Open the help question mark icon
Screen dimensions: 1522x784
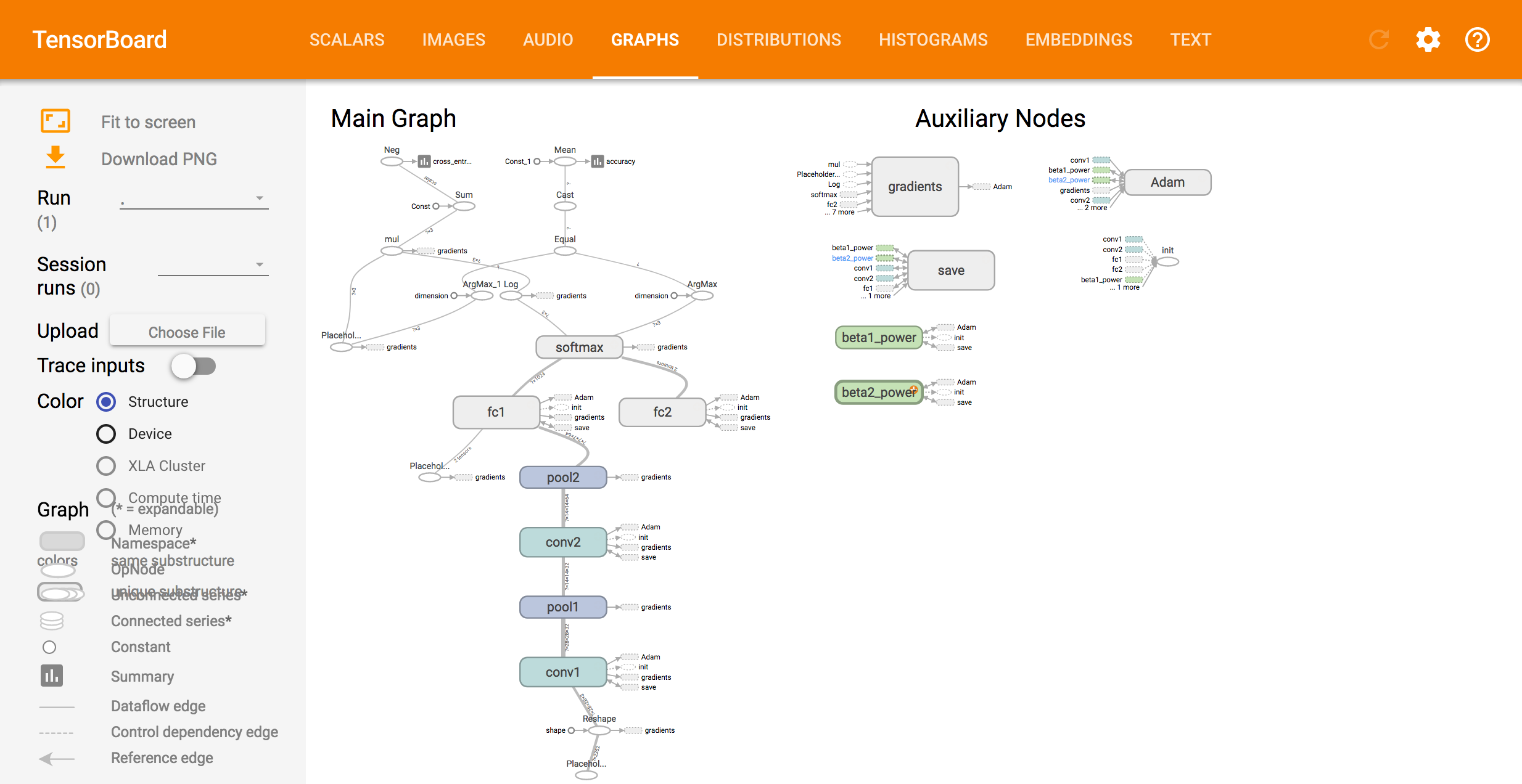click(1478, 39)
